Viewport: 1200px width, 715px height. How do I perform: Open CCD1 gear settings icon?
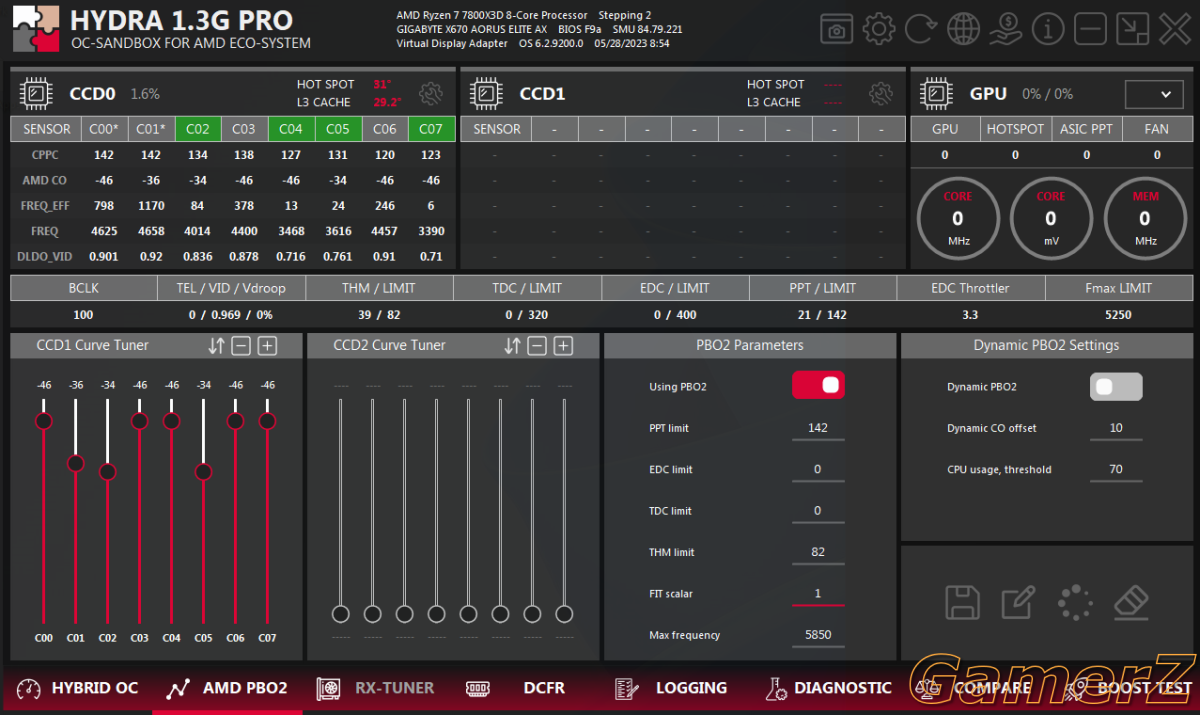point(881,94)
